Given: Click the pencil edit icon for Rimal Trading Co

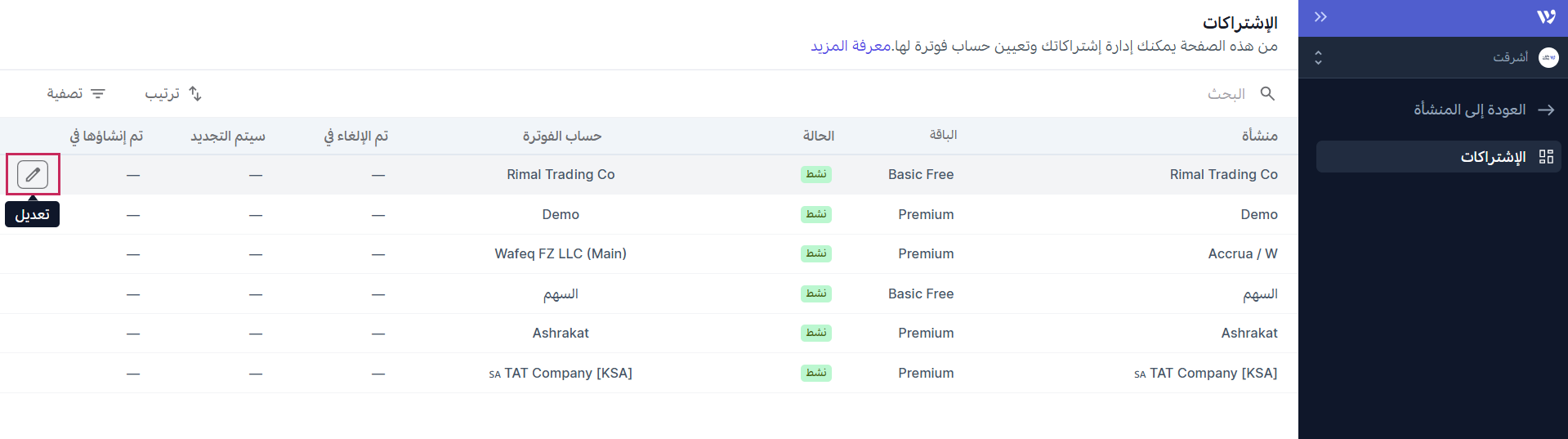Looking at the screenshot, I should click(x=33, y=174).
